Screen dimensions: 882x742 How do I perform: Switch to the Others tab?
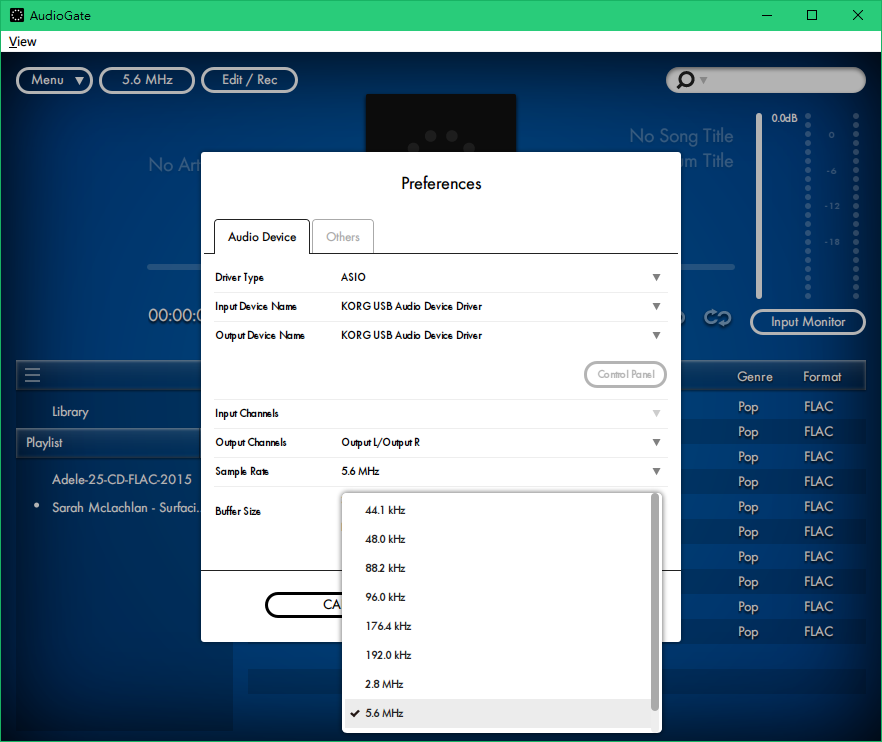(343, 237)
